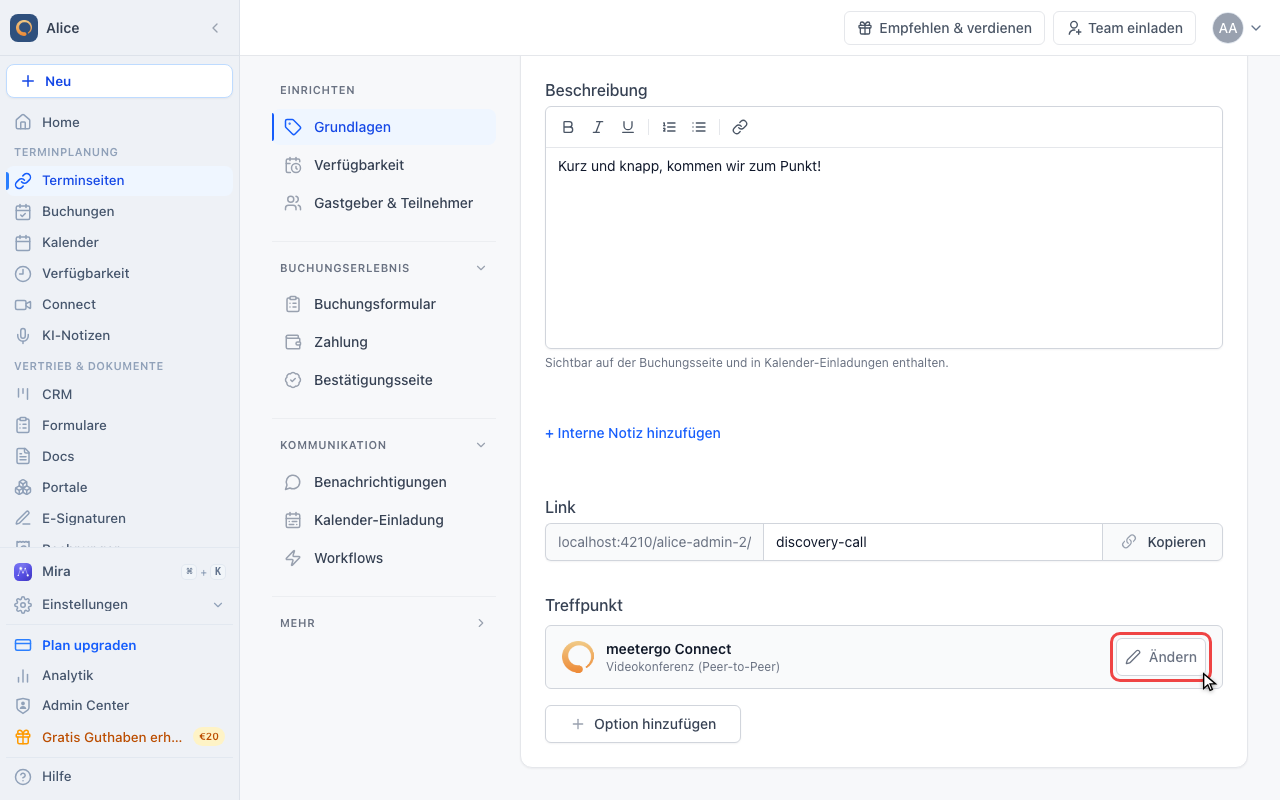Collapse the Buchungserlebnis section
This screenshot has width=1280, height=800.
coord(481,268)
